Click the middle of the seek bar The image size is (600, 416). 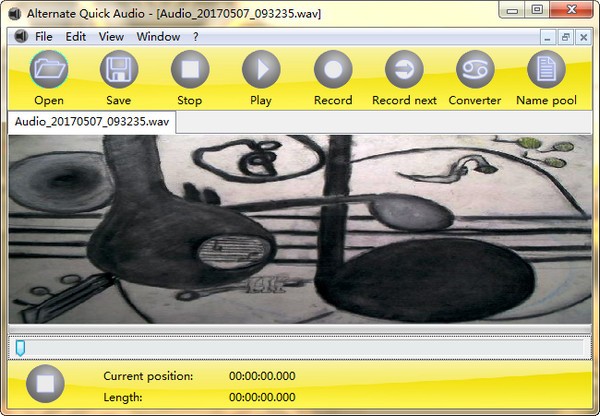tap(300, 348)
